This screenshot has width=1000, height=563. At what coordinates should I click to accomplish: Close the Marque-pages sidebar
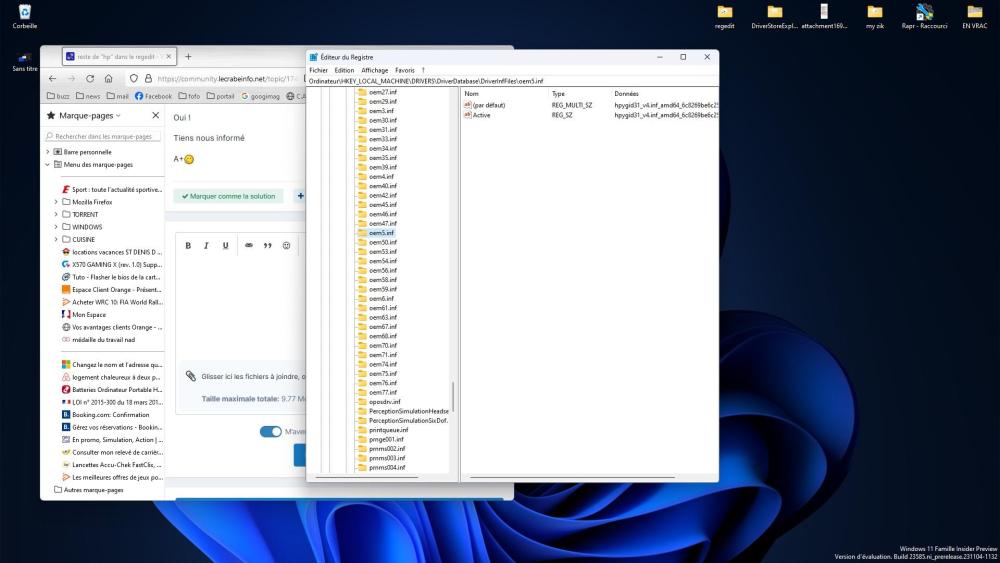(155, 115)
